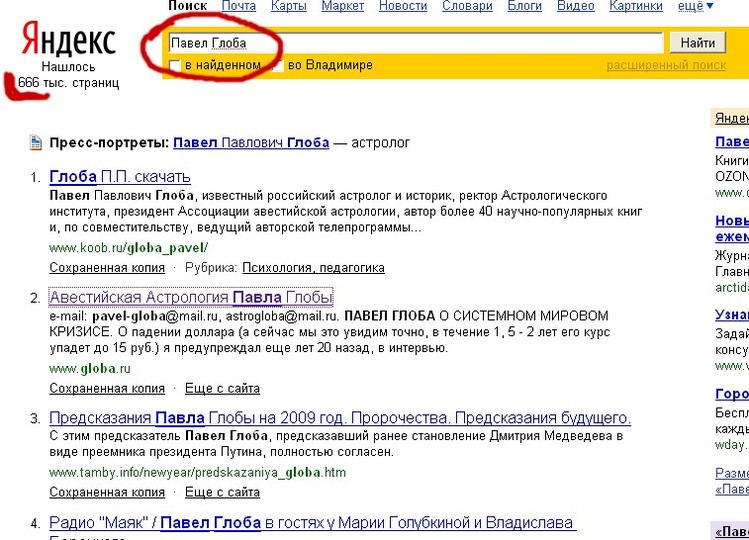Expand the 'ещё' services dropdown
749x540 pixels.
point(695,6)
